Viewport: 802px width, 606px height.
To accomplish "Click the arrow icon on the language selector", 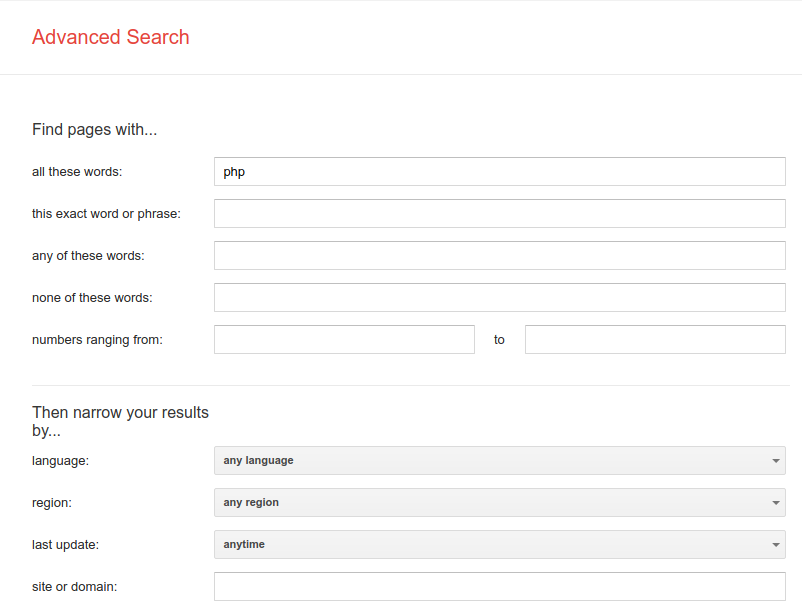I will tap(776, 461).
